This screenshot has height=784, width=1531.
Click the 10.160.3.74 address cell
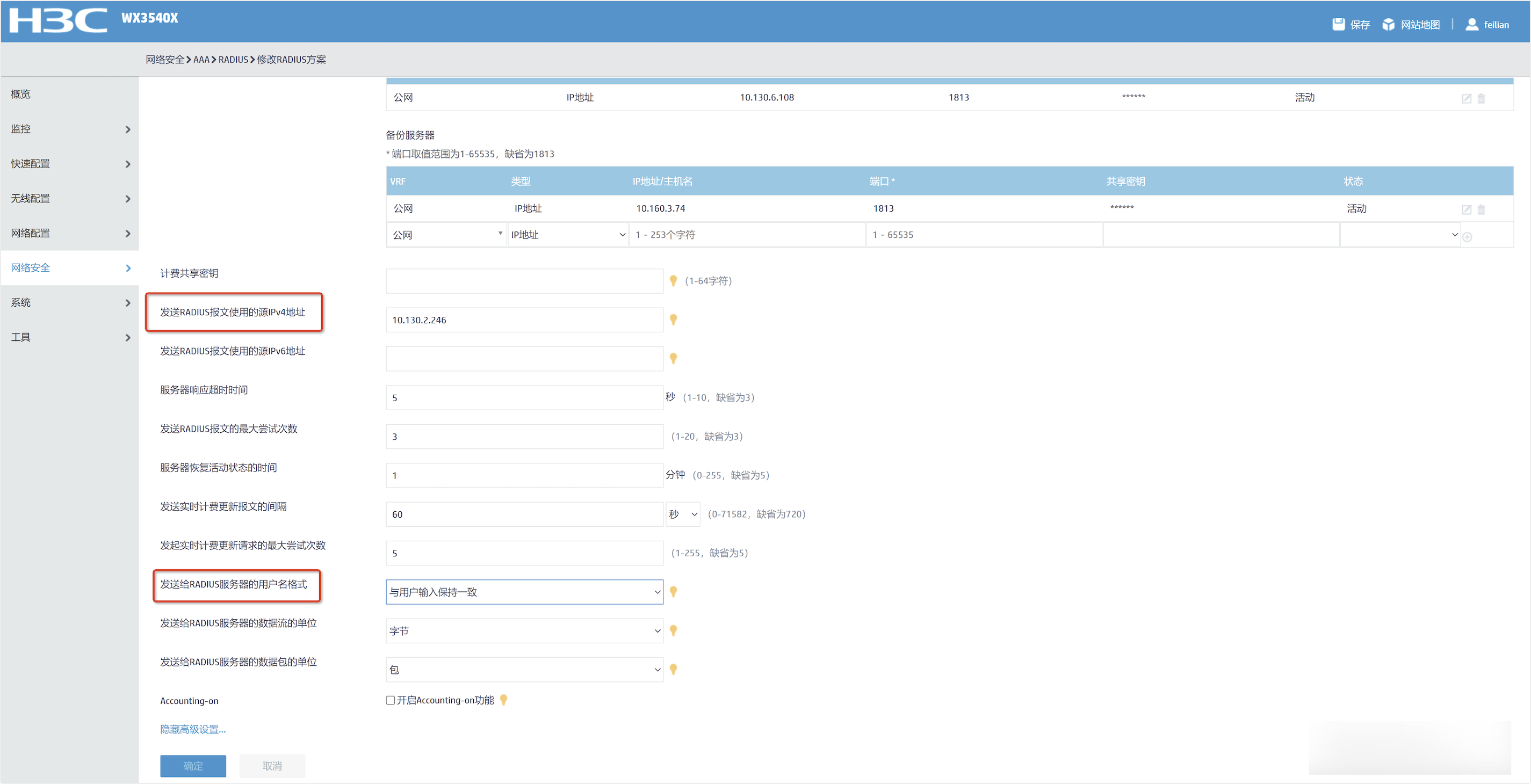coord(660,208)
